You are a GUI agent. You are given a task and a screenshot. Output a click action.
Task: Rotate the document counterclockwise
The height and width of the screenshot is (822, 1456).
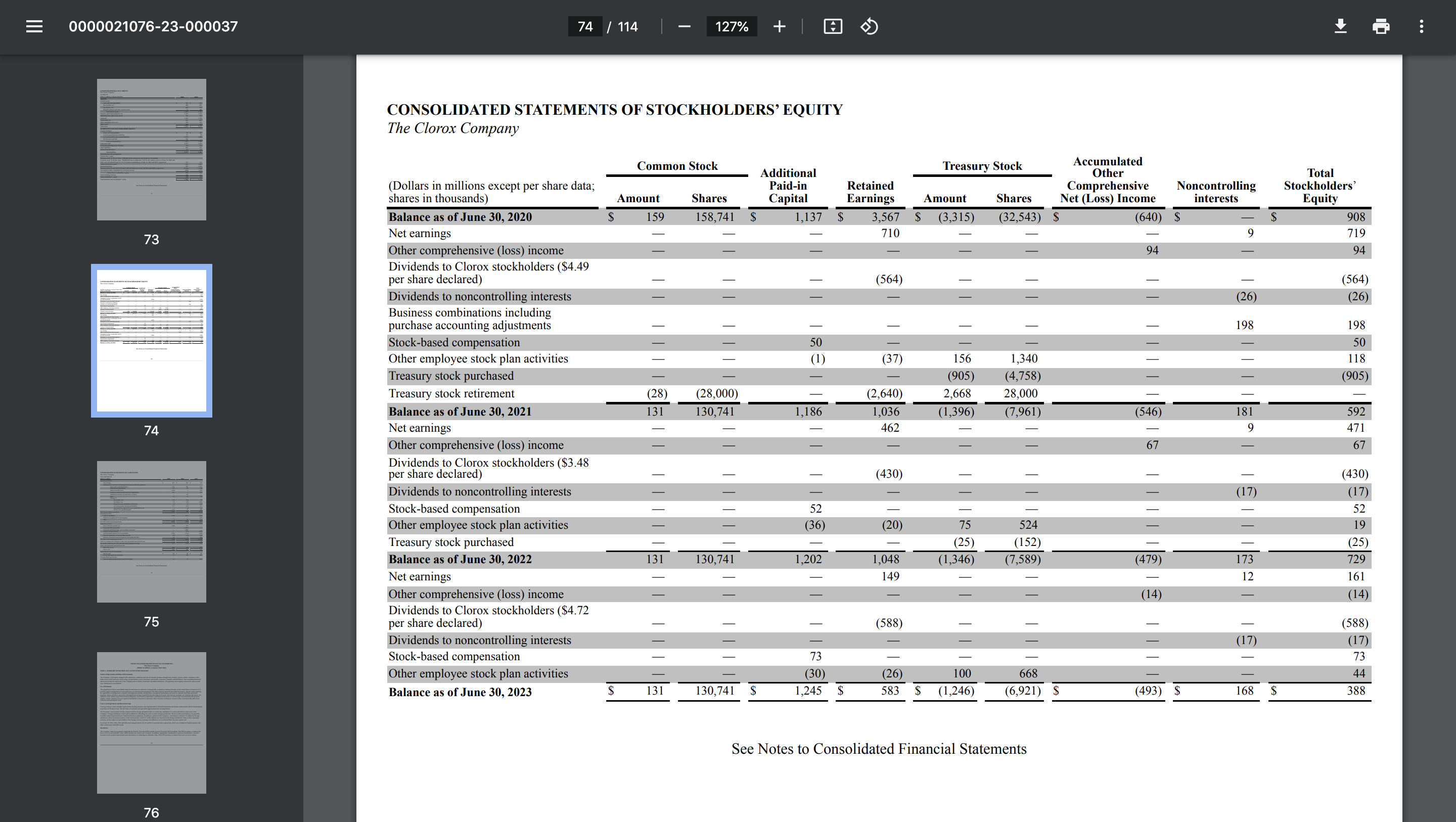click(x=869, y=27)
